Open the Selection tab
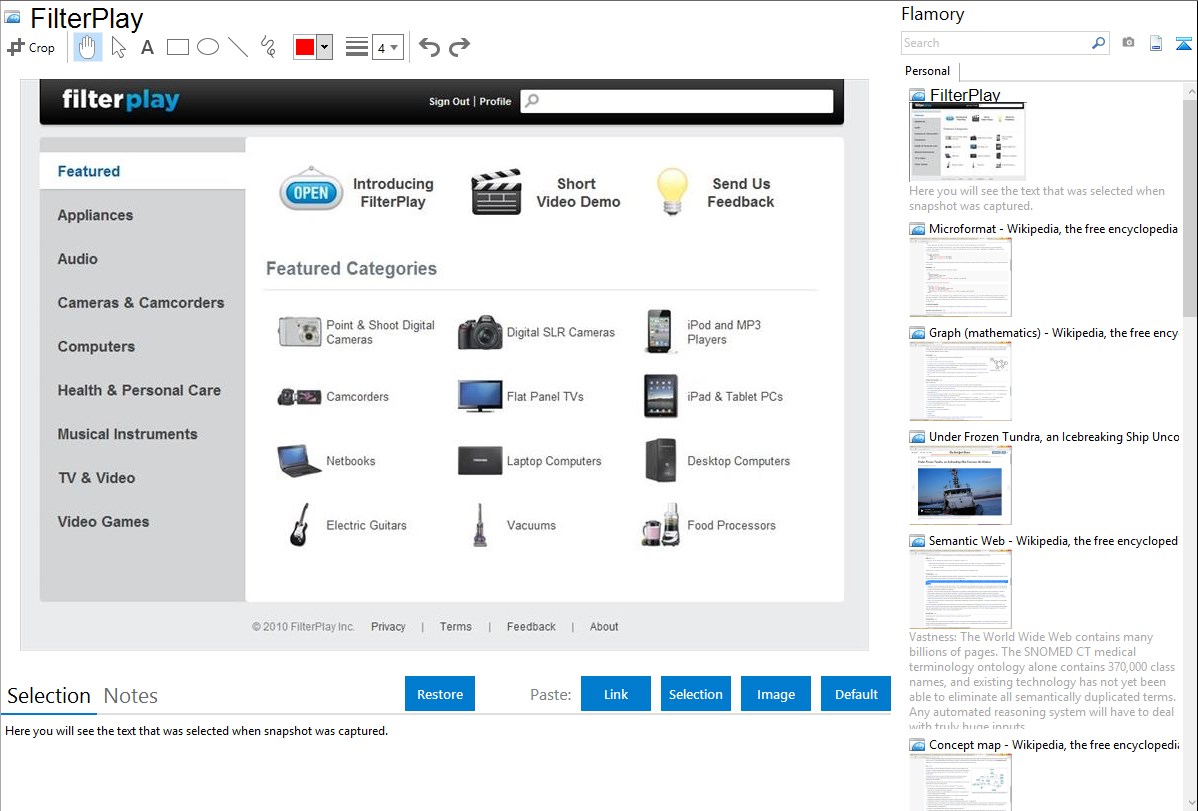Viewport: 1198px width, 811px height. tap(49, 696)
